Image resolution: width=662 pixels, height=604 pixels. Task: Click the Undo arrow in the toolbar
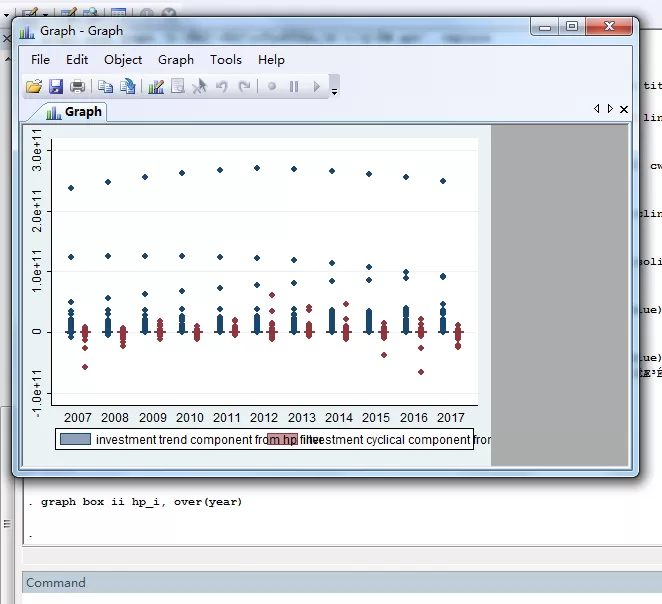tap(222, 87)
